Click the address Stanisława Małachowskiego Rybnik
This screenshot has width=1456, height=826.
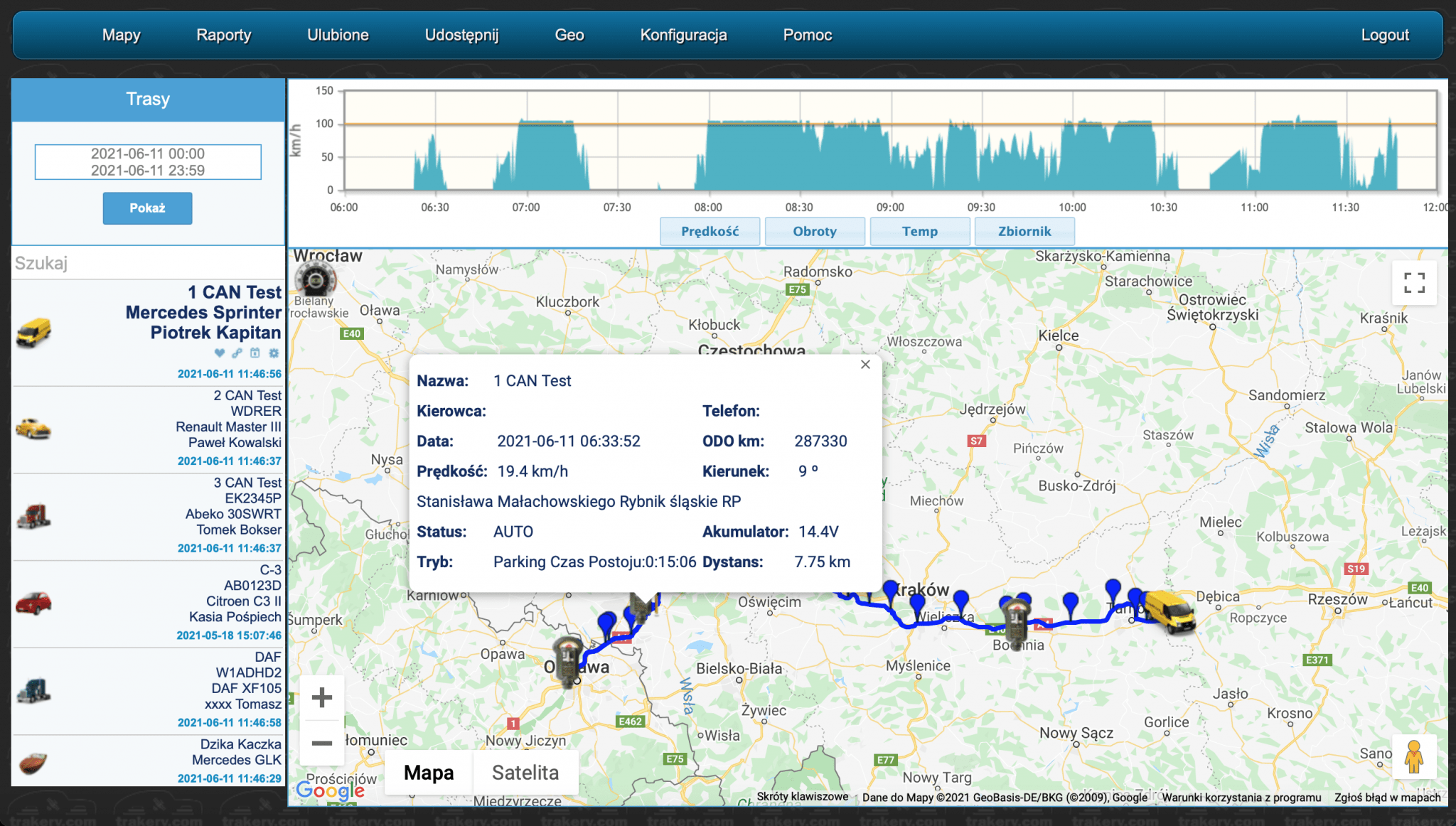(x=579, y=502)
